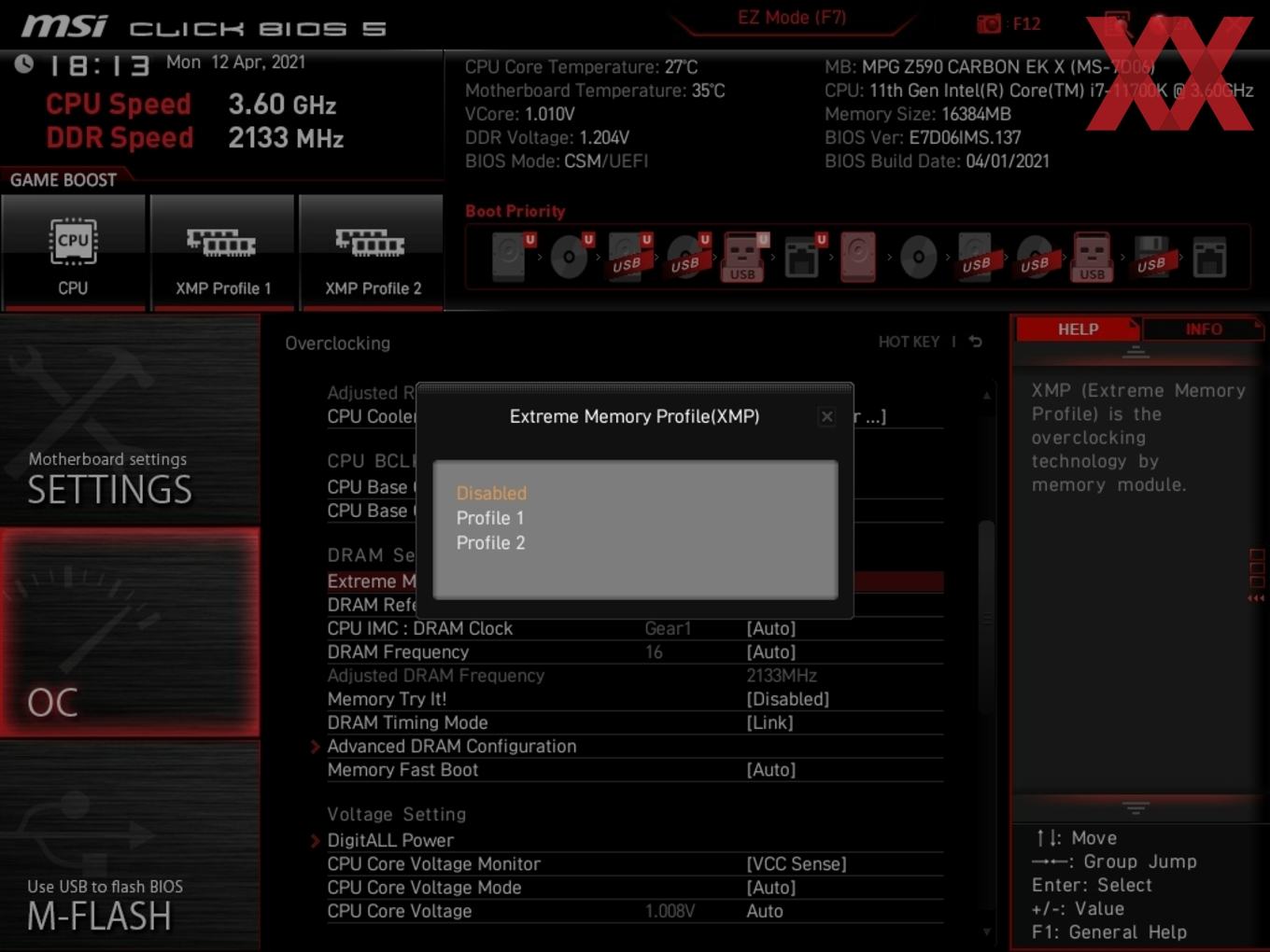
Task: Open the M-FLASH BIOS flashing section
Action: pyautogui.click(x=130, y=846)
